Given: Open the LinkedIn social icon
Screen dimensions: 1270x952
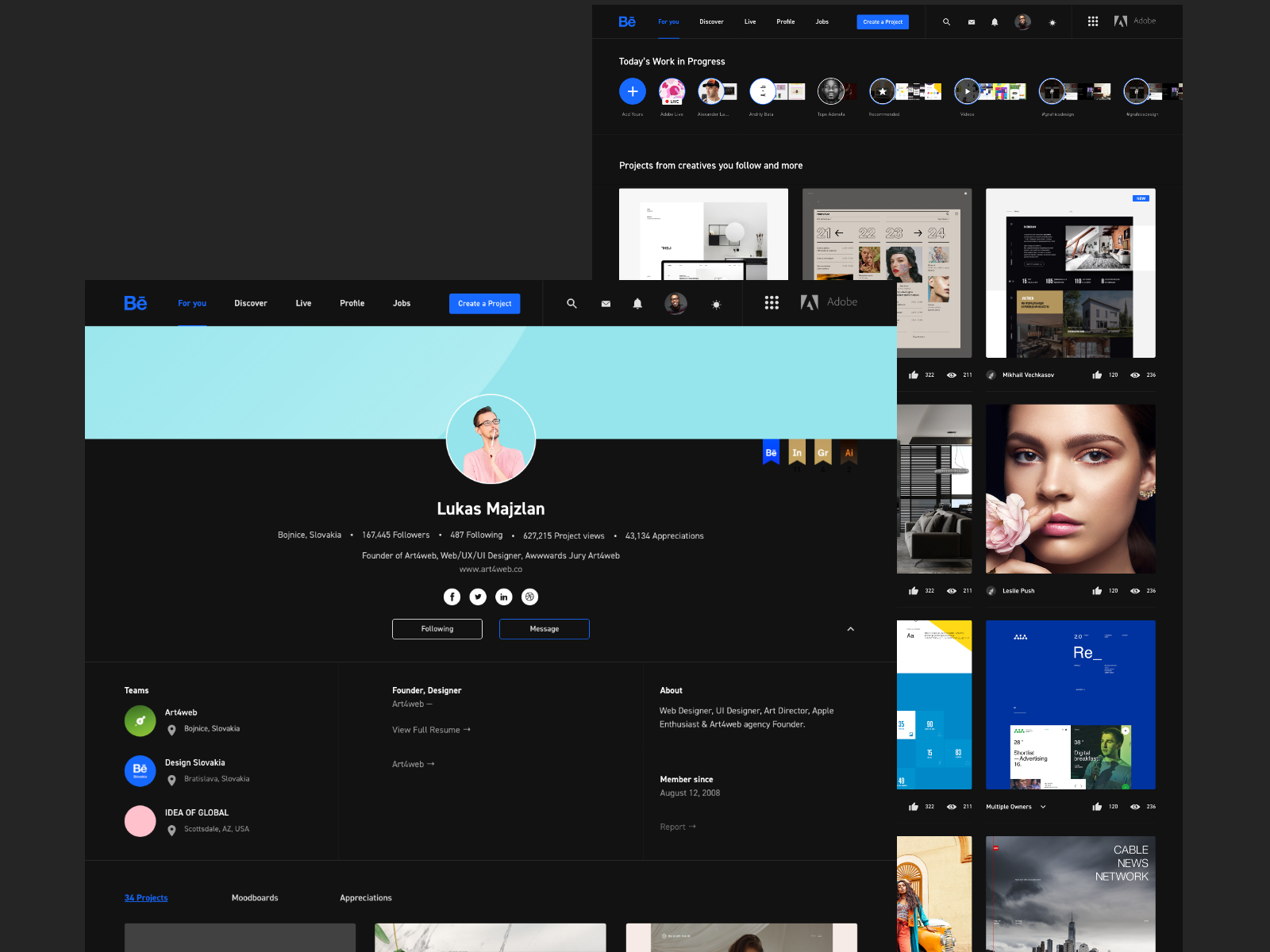Looking at the screenshot, I should (x=504, y=597).
